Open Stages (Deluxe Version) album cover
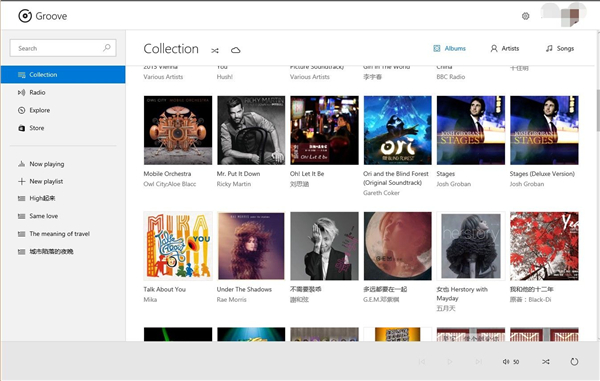The image size is (600, 381). [544, 130]
